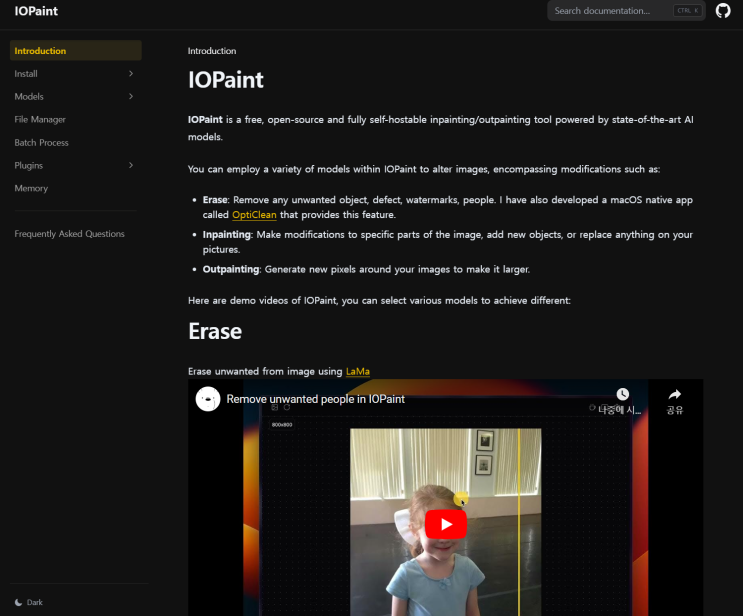Click the IOPaint main page heading
The image size is (743, 616).
[x=226, y=80]
